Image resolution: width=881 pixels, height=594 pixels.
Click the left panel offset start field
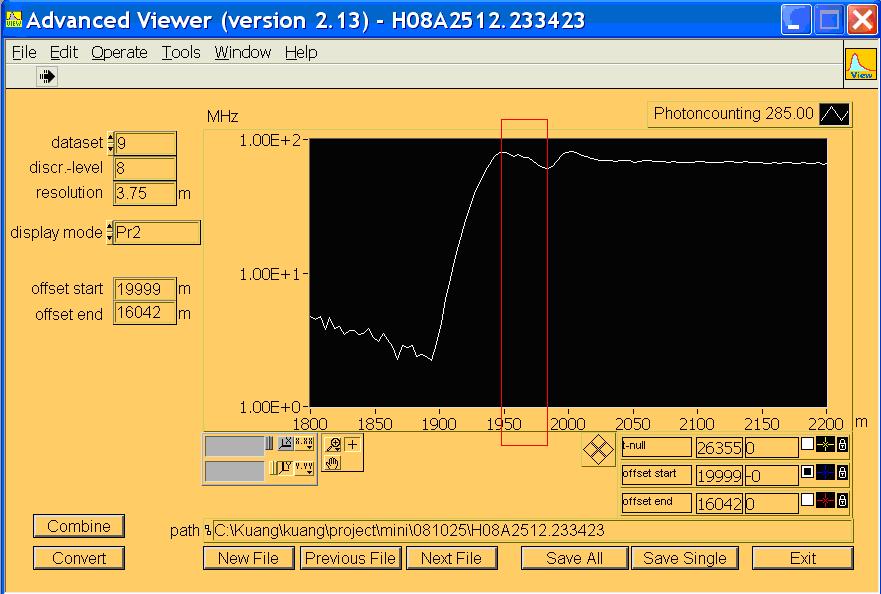click(x=145, y=289)
